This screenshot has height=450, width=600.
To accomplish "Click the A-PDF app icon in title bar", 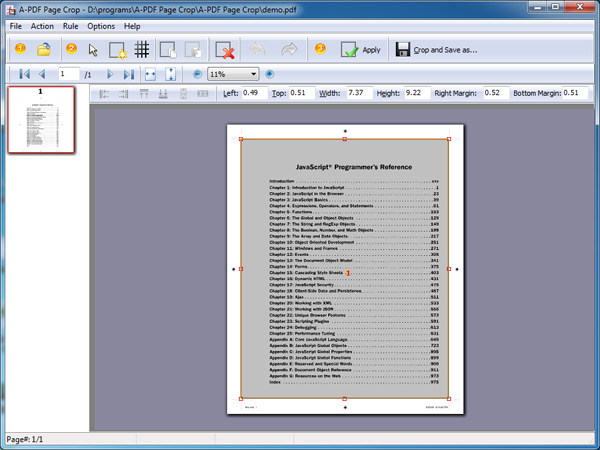I will (x=11, y=10).
